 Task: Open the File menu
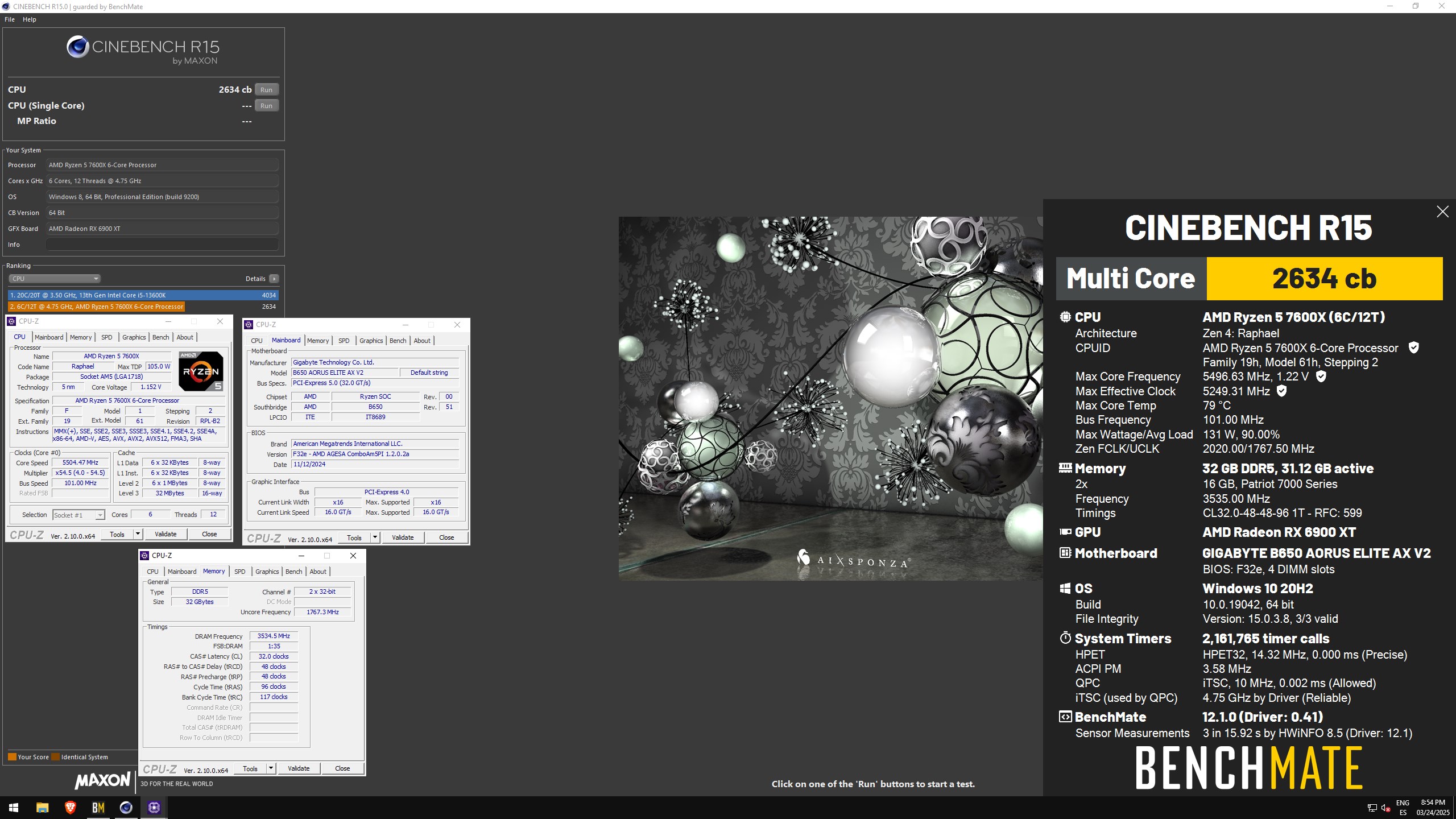pyautogui.click(x=10, y=19)
